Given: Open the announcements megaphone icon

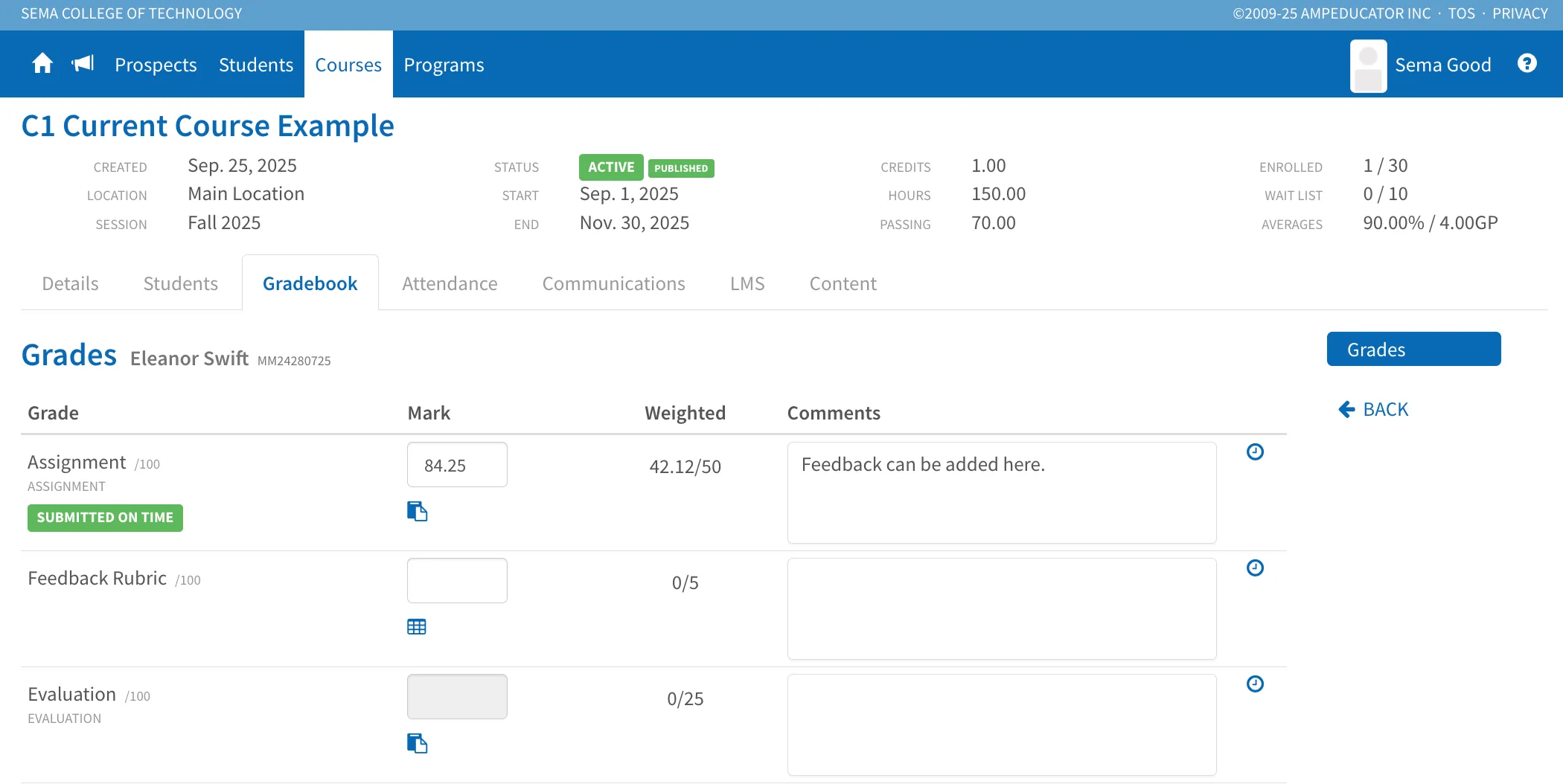Looking at the screenshot, I should pos(83,64).
